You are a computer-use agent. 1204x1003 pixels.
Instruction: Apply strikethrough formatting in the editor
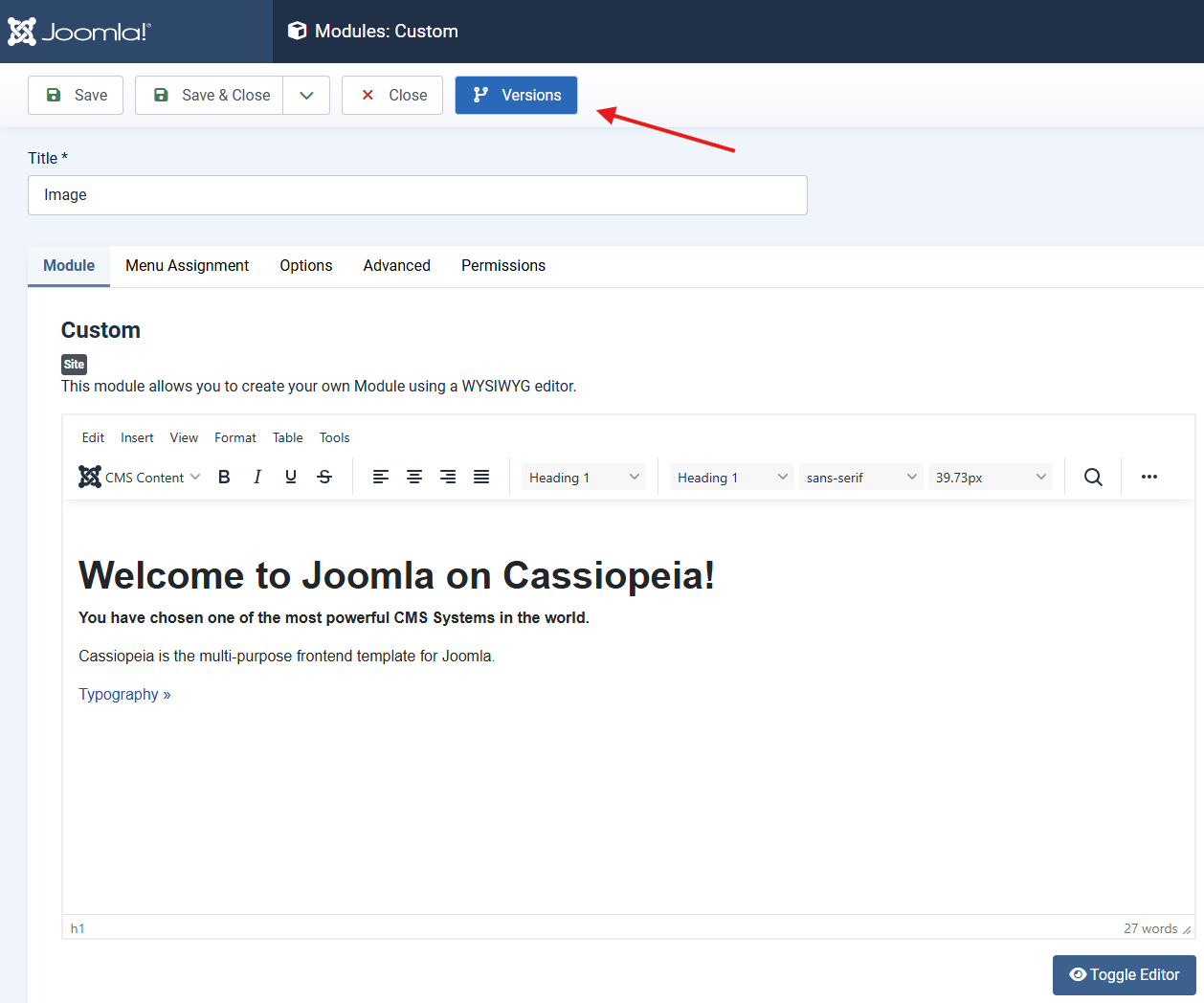pyautogui.click(x=323, y=476)
